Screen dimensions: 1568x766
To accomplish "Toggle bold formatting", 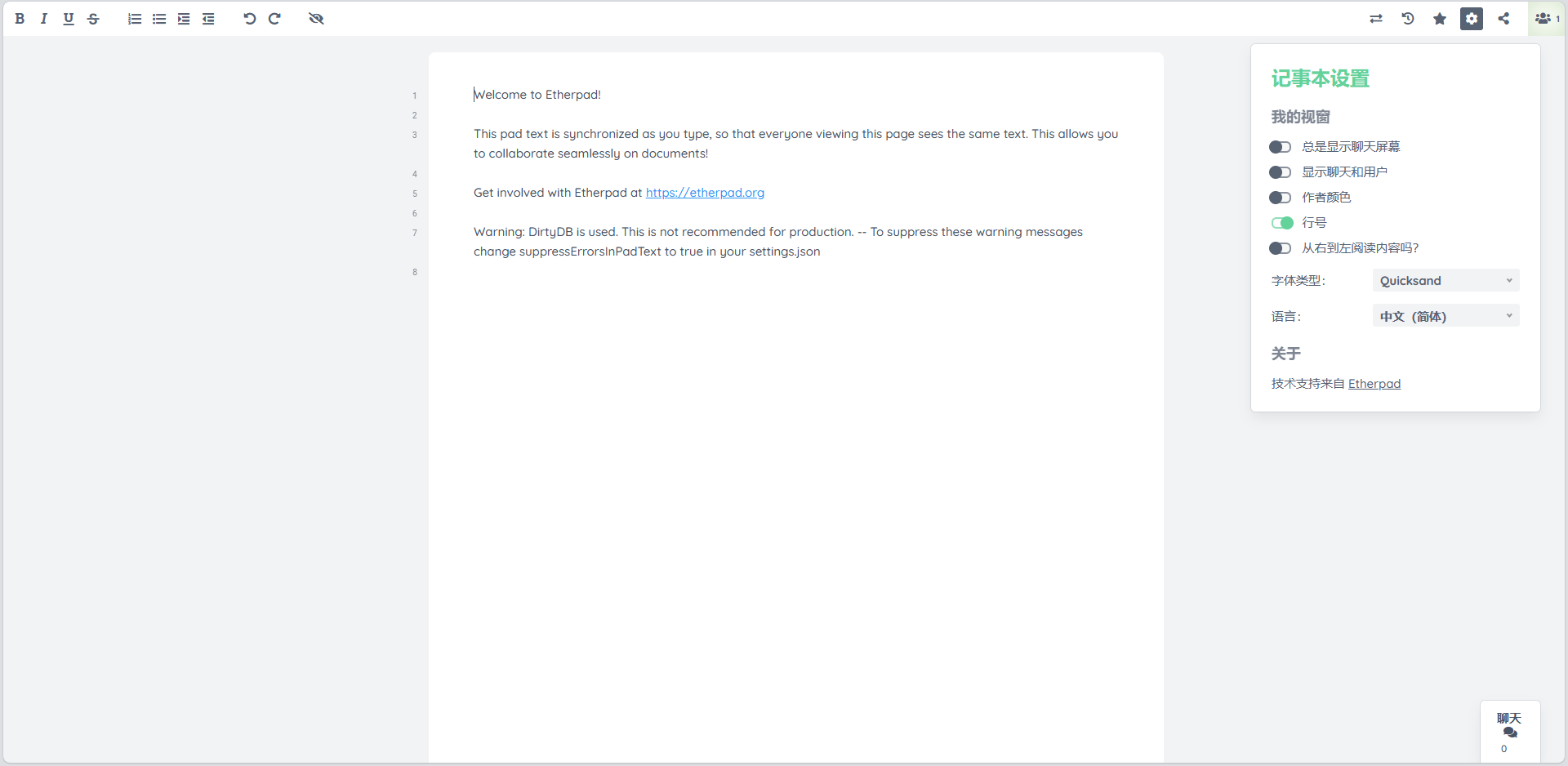I will [x=20, y=19].
